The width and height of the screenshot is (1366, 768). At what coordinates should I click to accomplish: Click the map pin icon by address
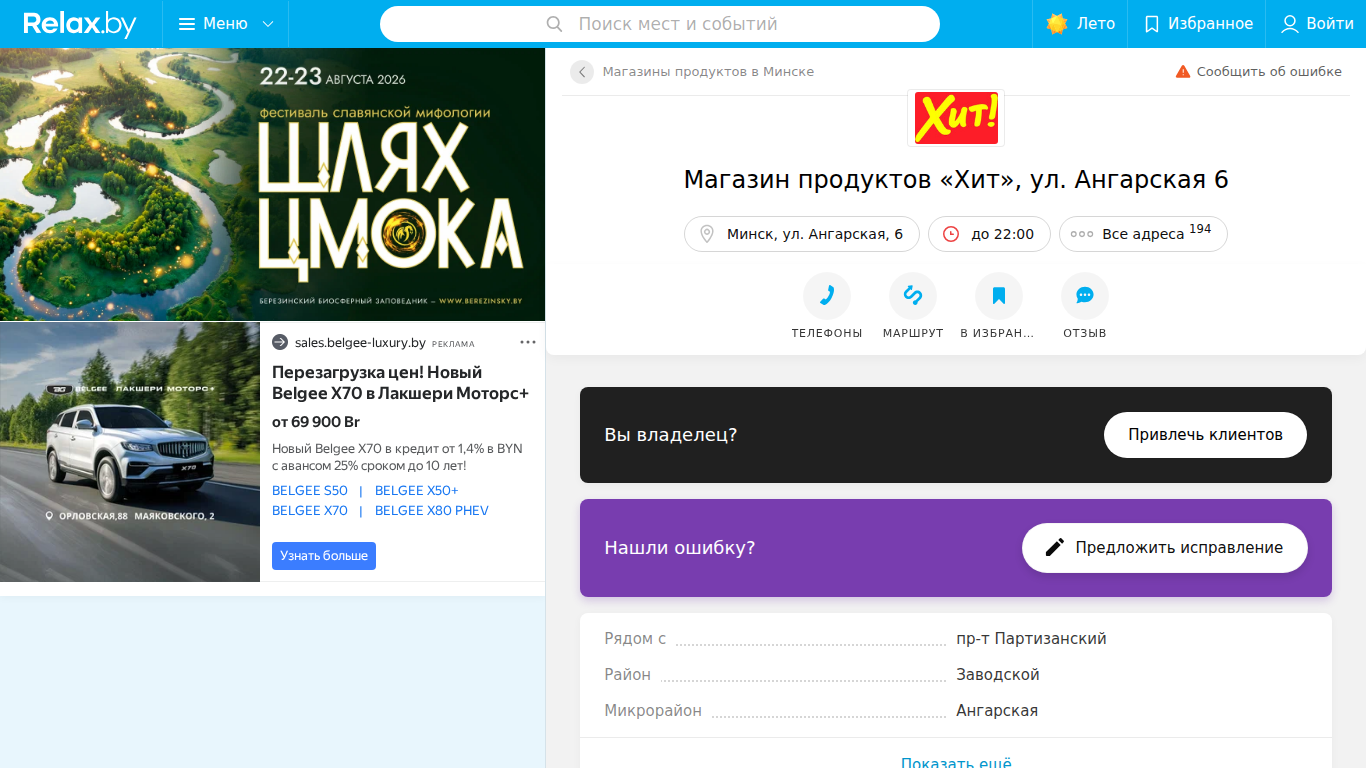click(707, 234)
